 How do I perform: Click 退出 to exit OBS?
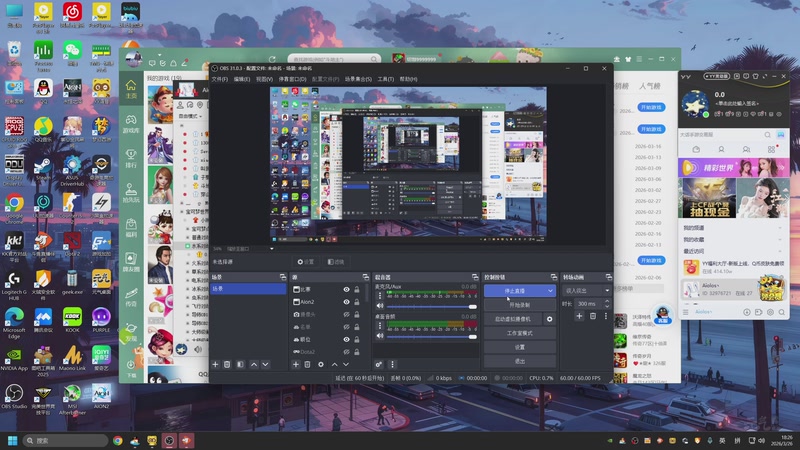(519, 361)
